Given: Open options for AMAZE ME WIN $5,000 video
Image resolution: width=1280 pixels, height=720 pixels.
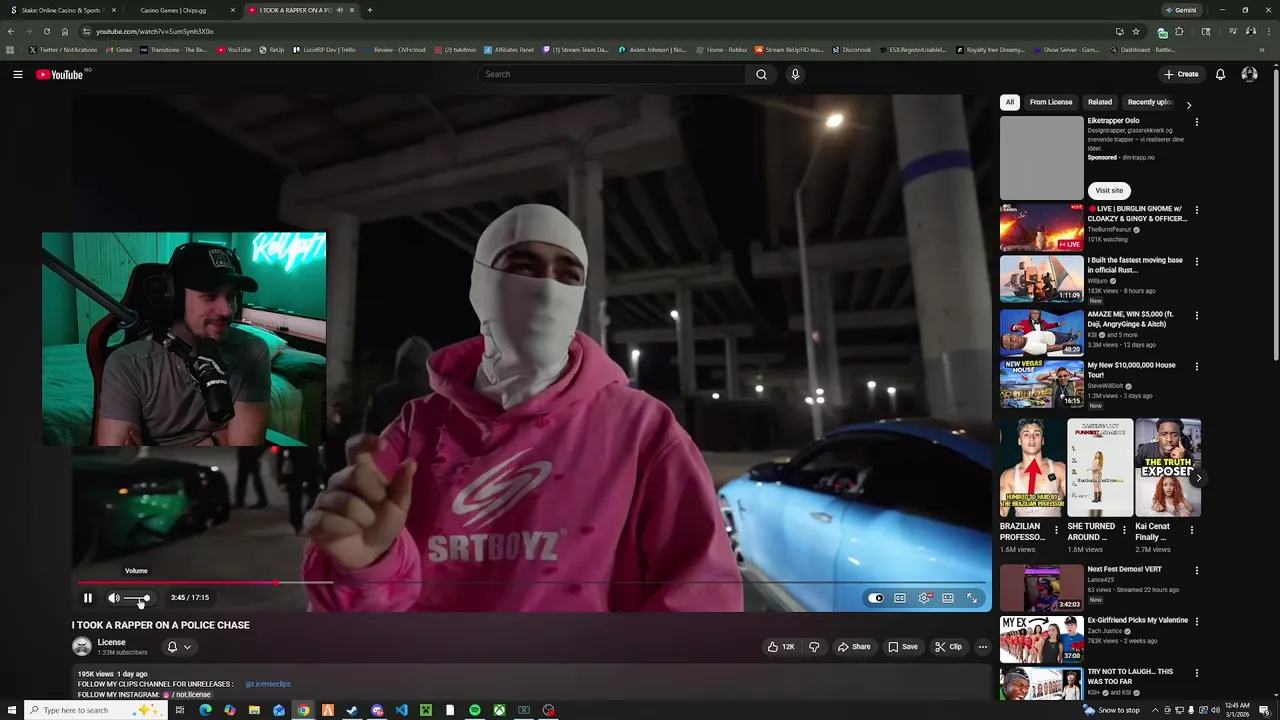Looking at the screenshot, I should (1197, 316).
